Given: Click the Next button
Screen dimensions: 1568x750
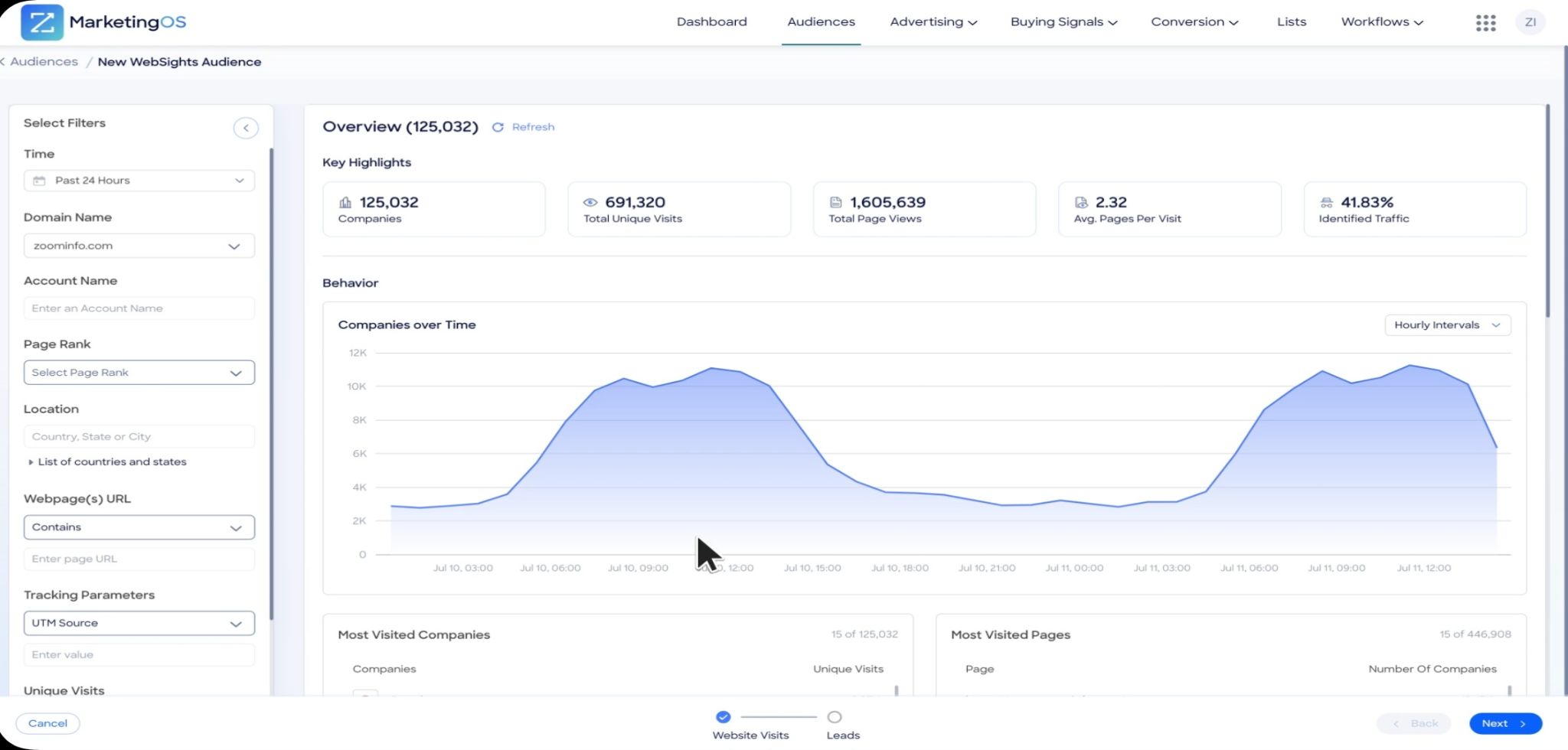Looking at the screenshot, I should click(x=1504, y=724).
